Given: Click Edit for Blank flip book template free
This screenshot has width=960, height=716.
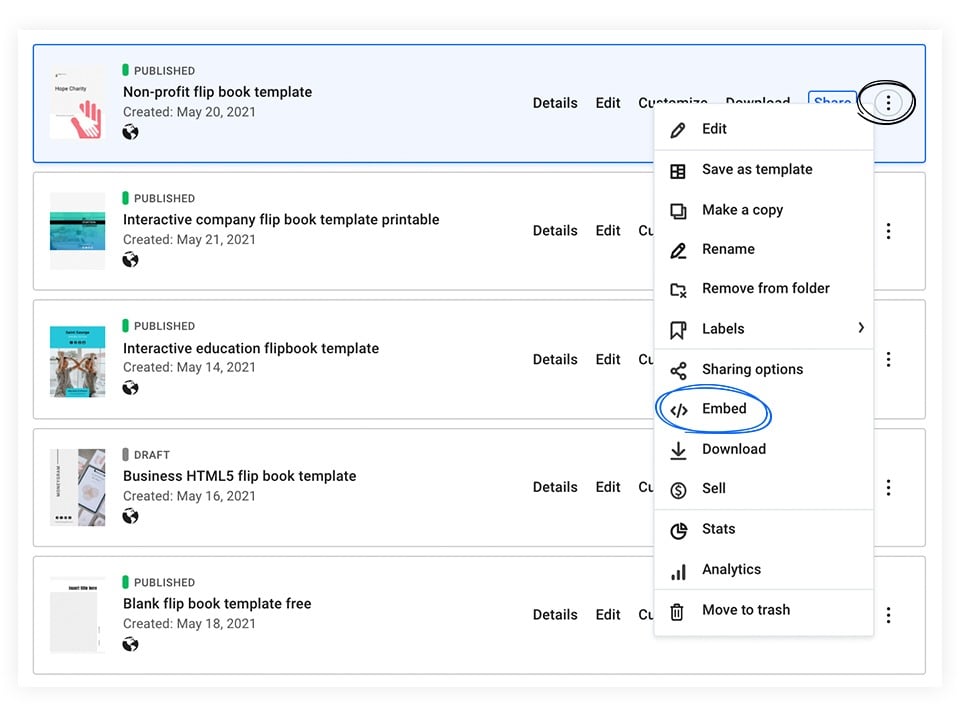Looking at the screenshot, I should tap(608, 615).
